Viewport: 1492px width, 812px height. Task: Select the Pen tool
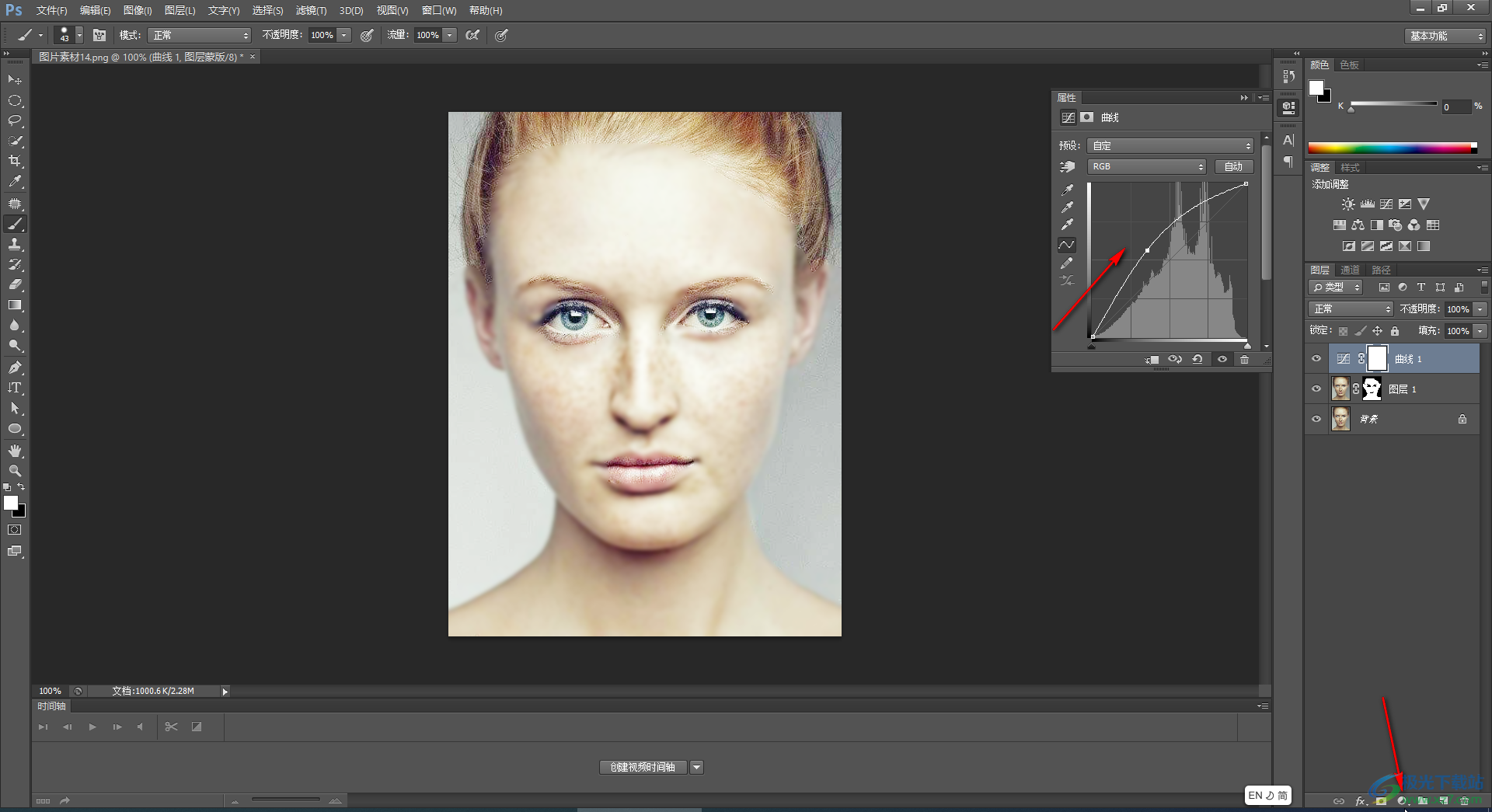pyautogui.click(x=15, y=368)
